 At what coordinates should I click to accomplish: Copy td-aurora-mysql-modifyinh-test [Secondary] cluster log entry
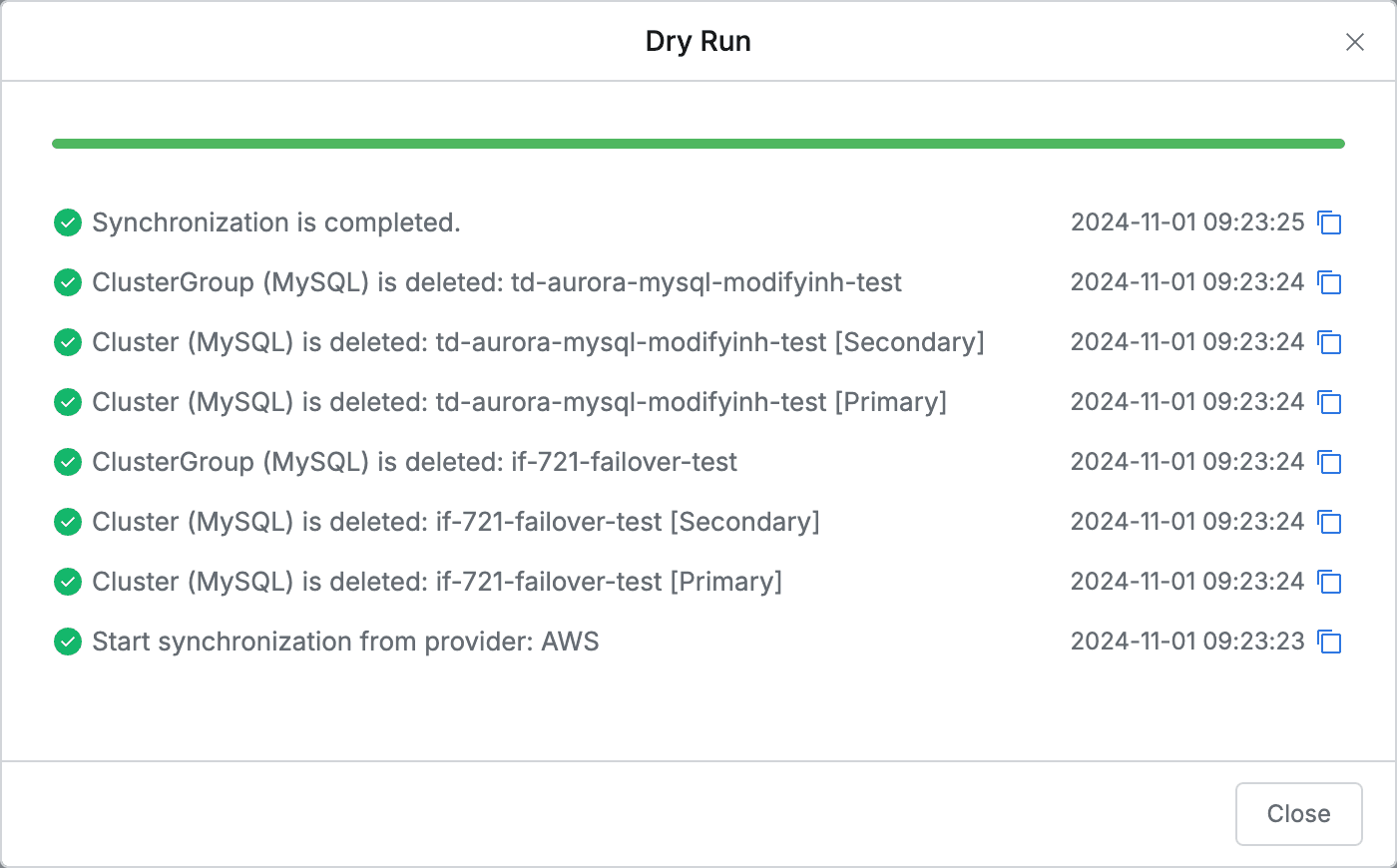tap(1329, 342)
